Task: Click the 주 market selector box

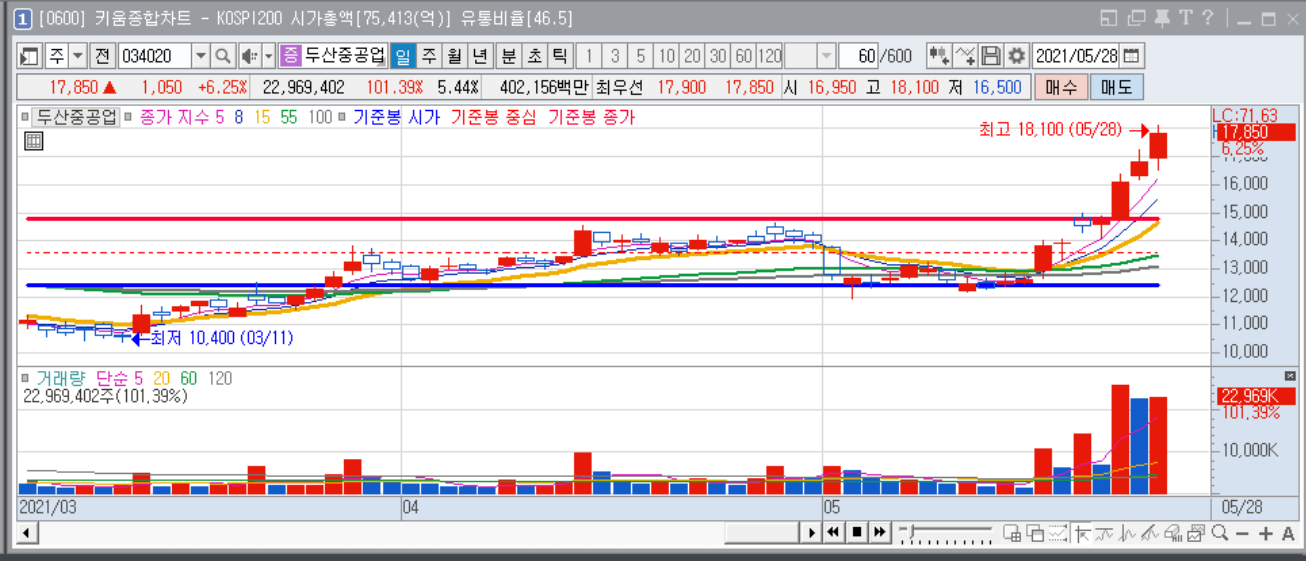Action: pos(56,56)
